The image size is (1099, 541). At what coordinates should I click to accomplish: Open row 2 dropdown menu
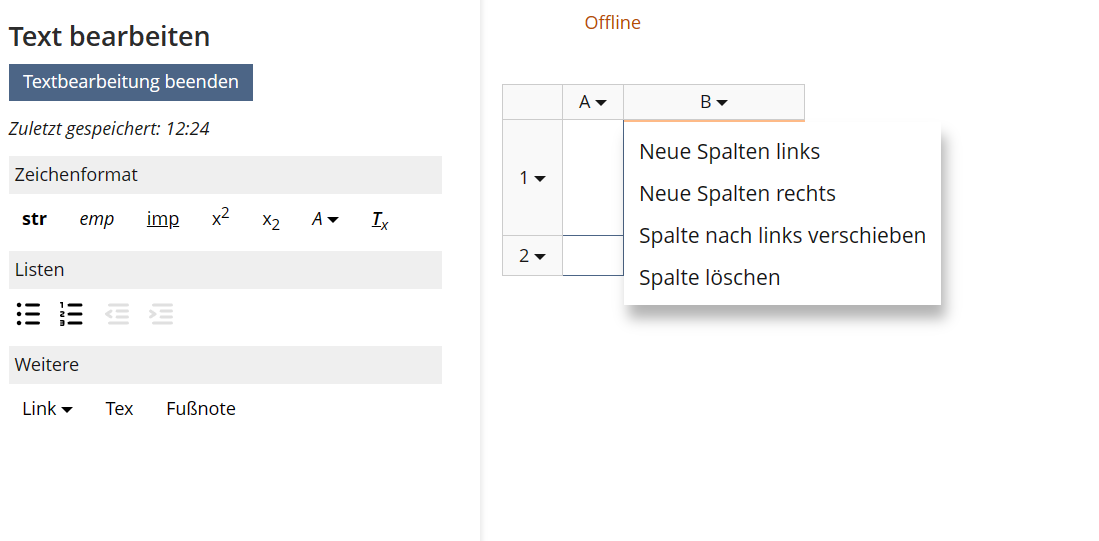coord(532,256)
